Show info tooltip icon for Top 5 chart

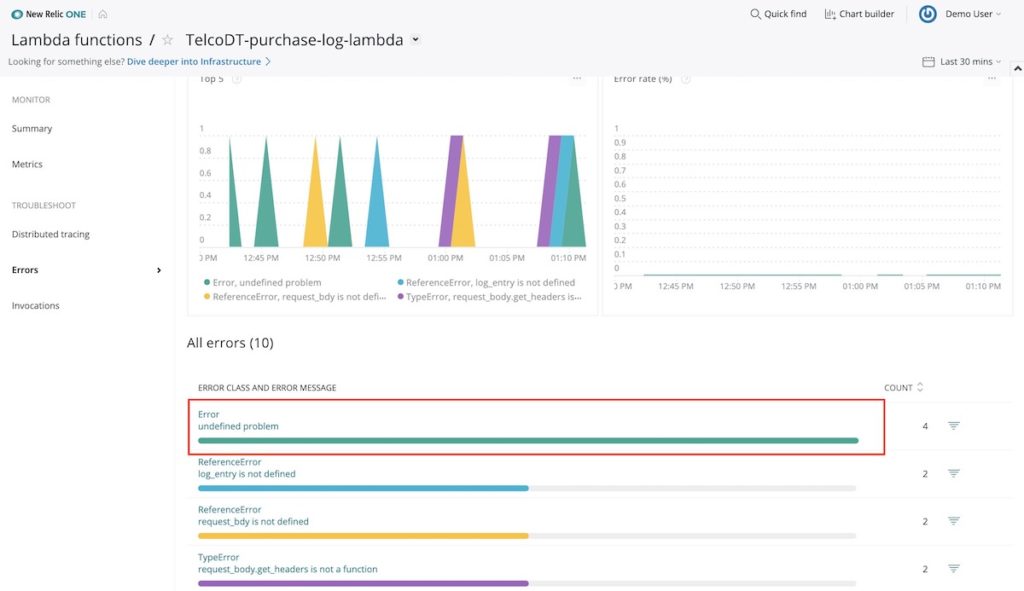pos(236,79)
